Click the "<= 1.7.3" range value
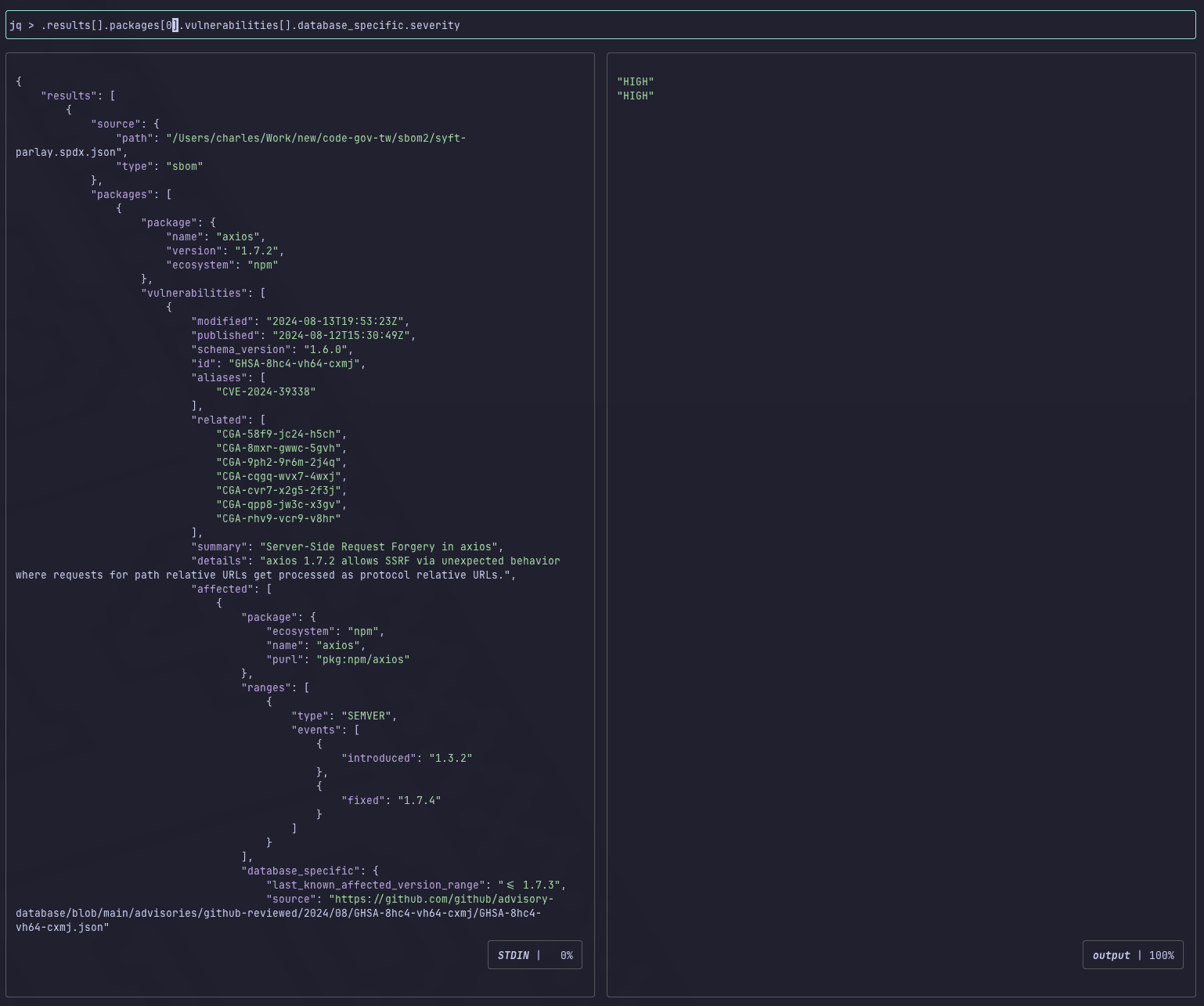1204x1006 pixels. tap(529, 885)
